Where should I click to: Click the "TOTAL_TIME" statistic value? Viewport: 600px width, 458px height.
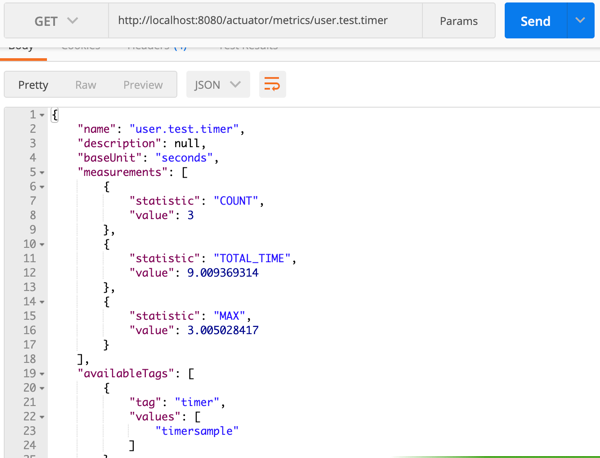[x=252, y=258]
